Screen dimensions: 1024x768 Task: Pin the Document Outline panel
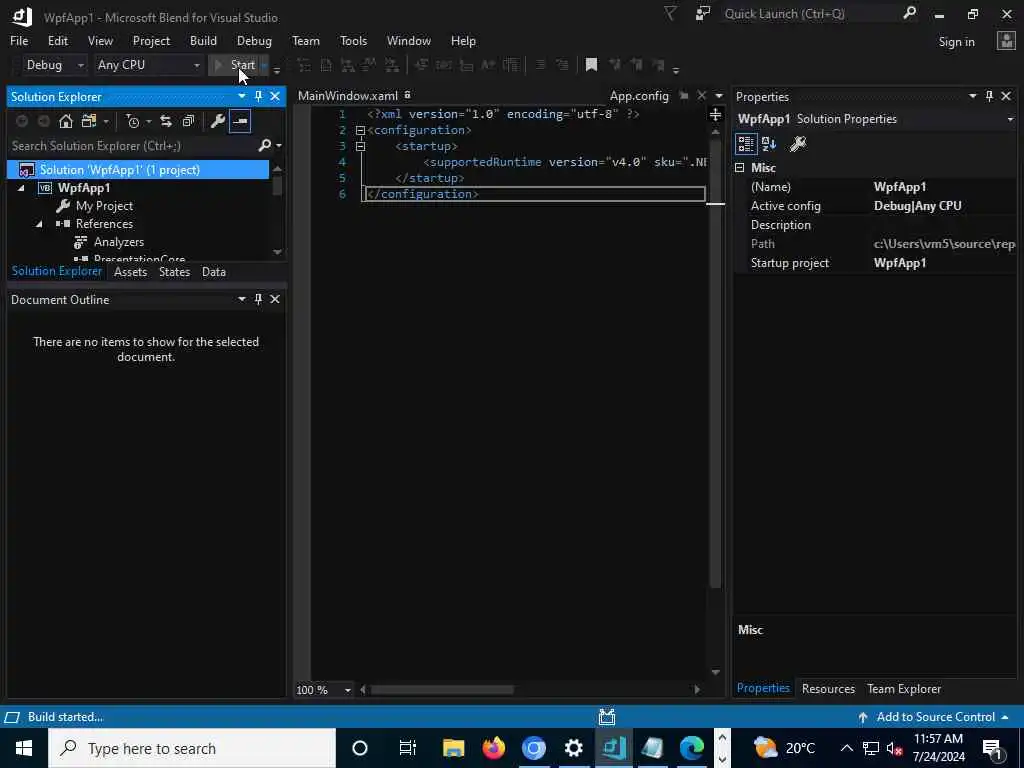pyautogui.click(x=258, y=299)
